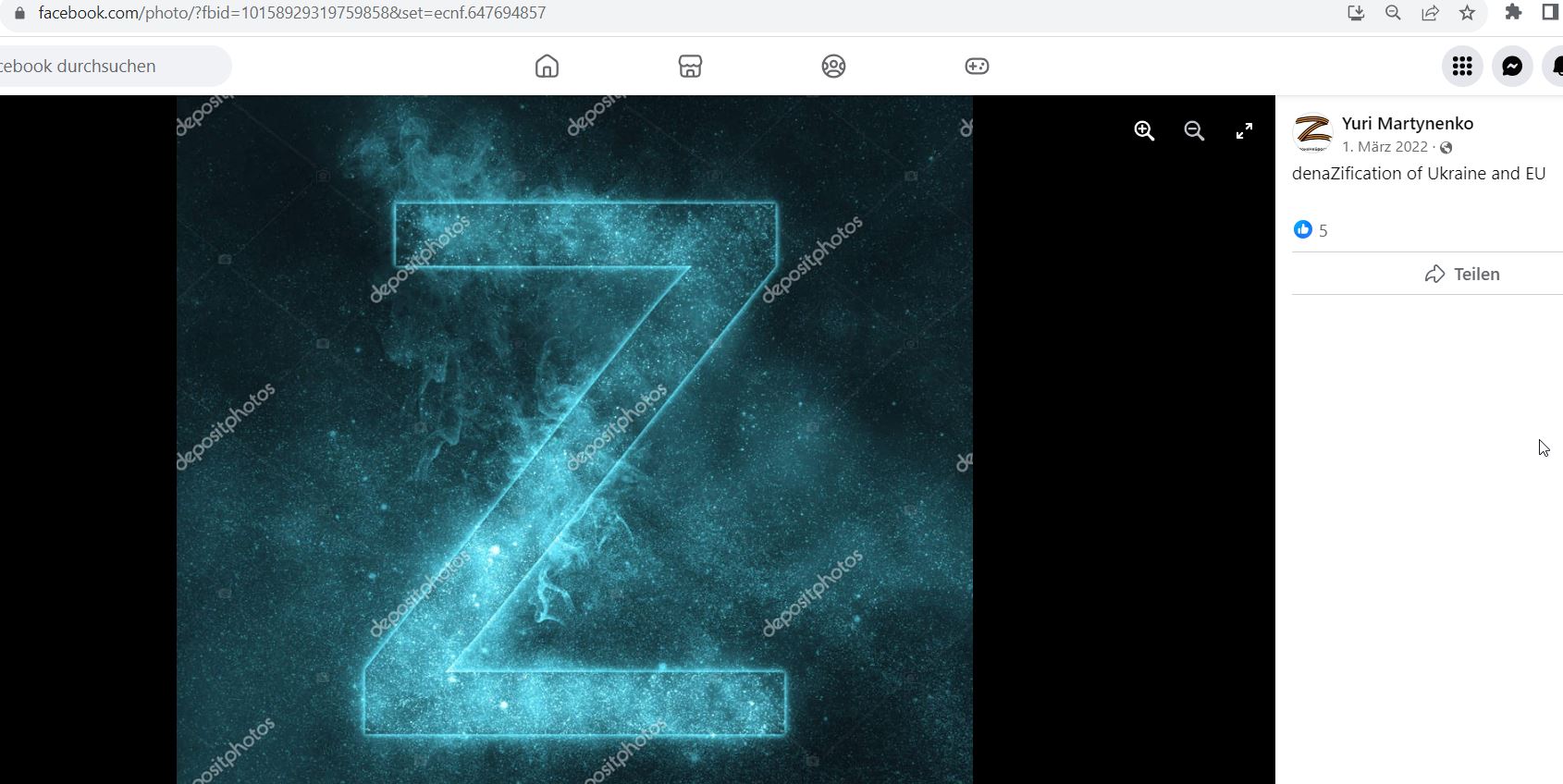
Task: Open Yuri Martynenko profile name link
Action: (1408, 123)
